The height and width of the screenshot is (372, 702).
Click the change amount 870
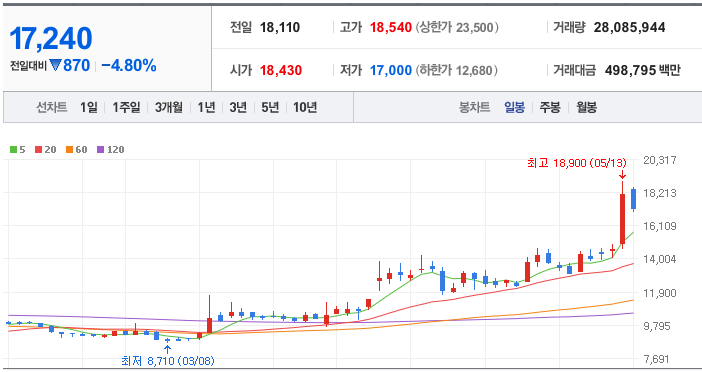(77, 65)
